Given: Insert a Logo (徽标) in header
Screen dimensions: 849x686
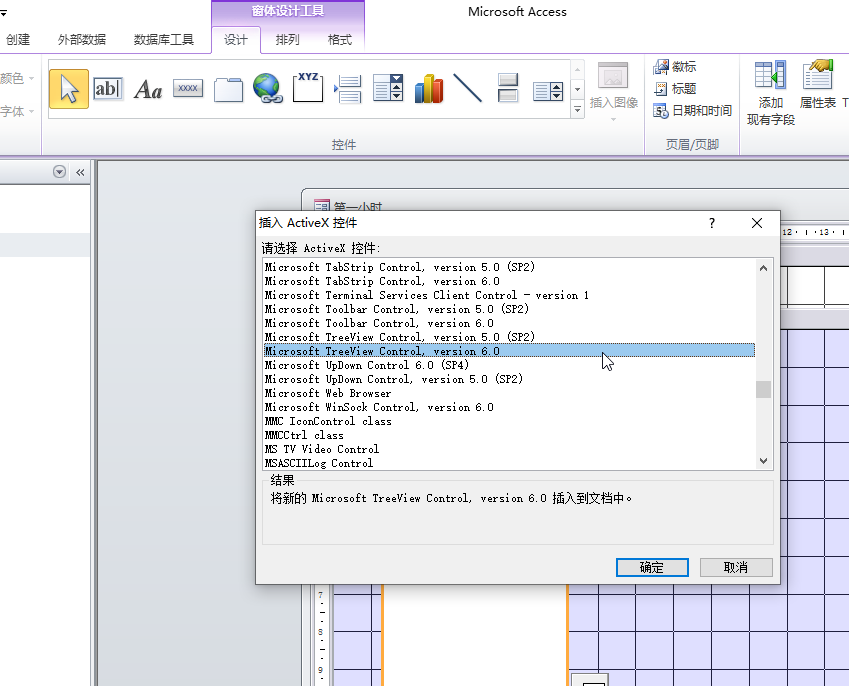Looking at the screenshot, I should click(x=675, y=67).
